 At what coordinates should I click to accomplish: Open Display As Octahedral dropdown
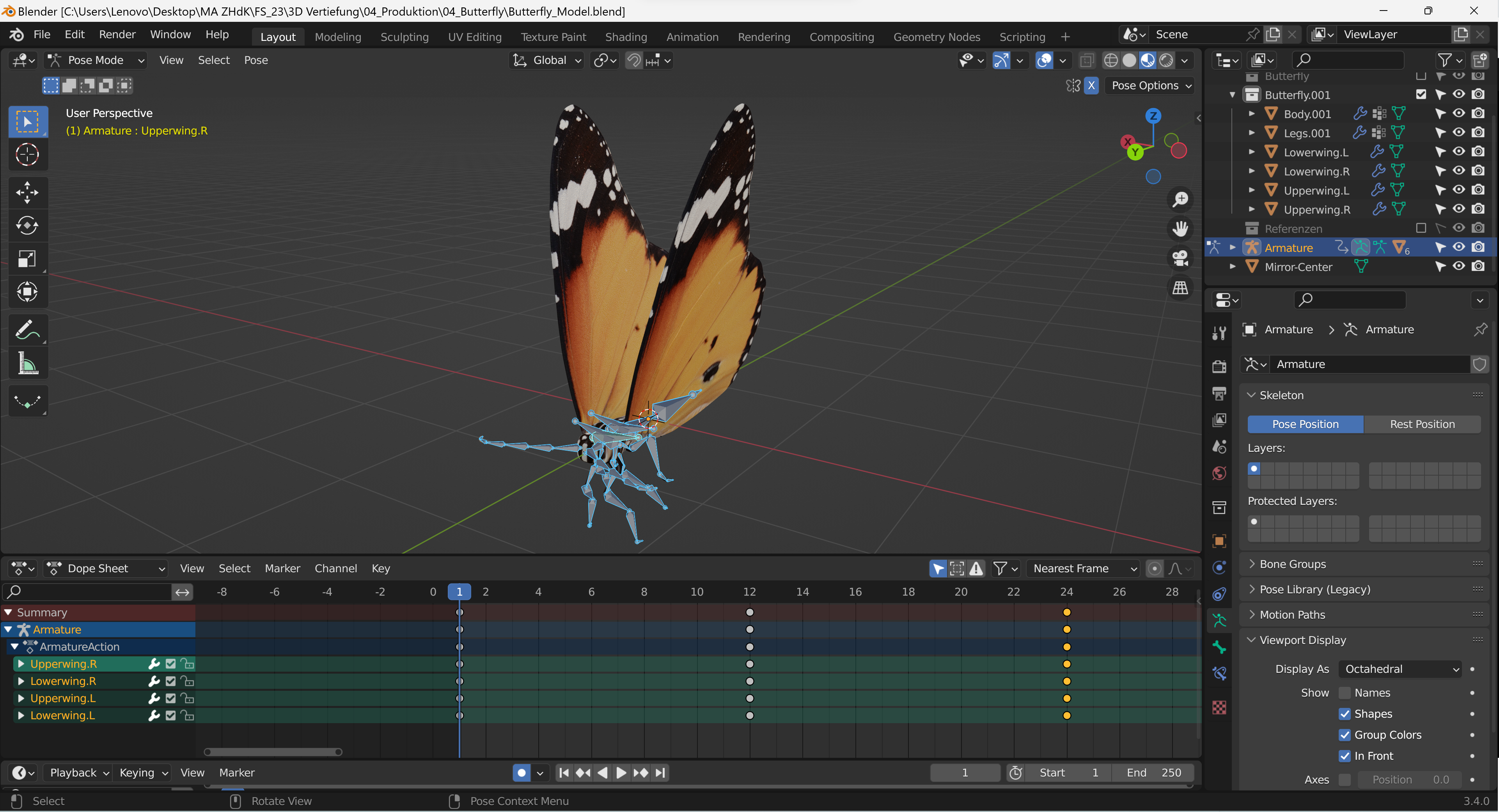(x=1401, y=669)
